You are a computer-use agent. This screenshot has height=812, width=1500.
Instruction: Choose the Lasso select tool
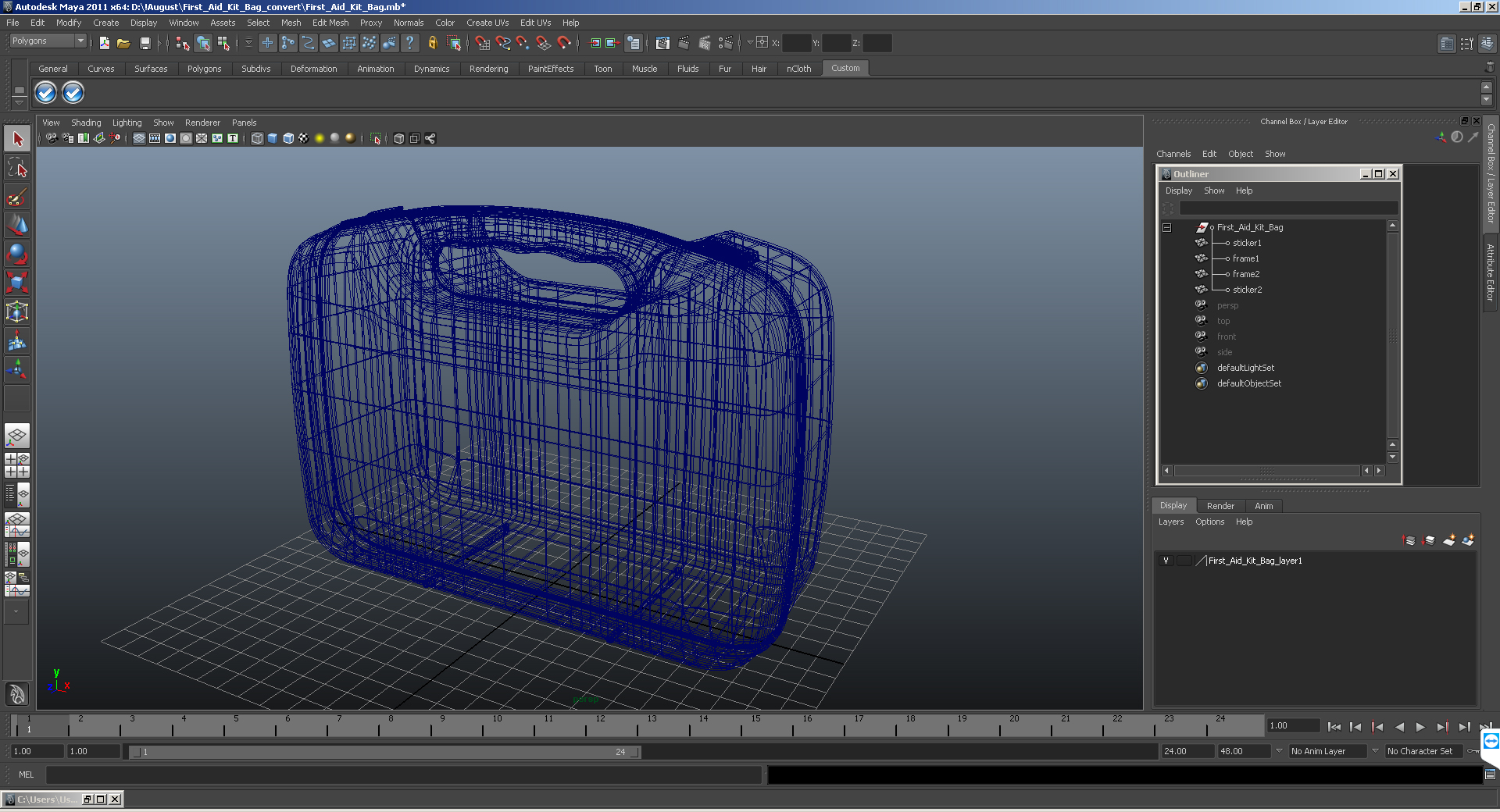pos(17,168)
